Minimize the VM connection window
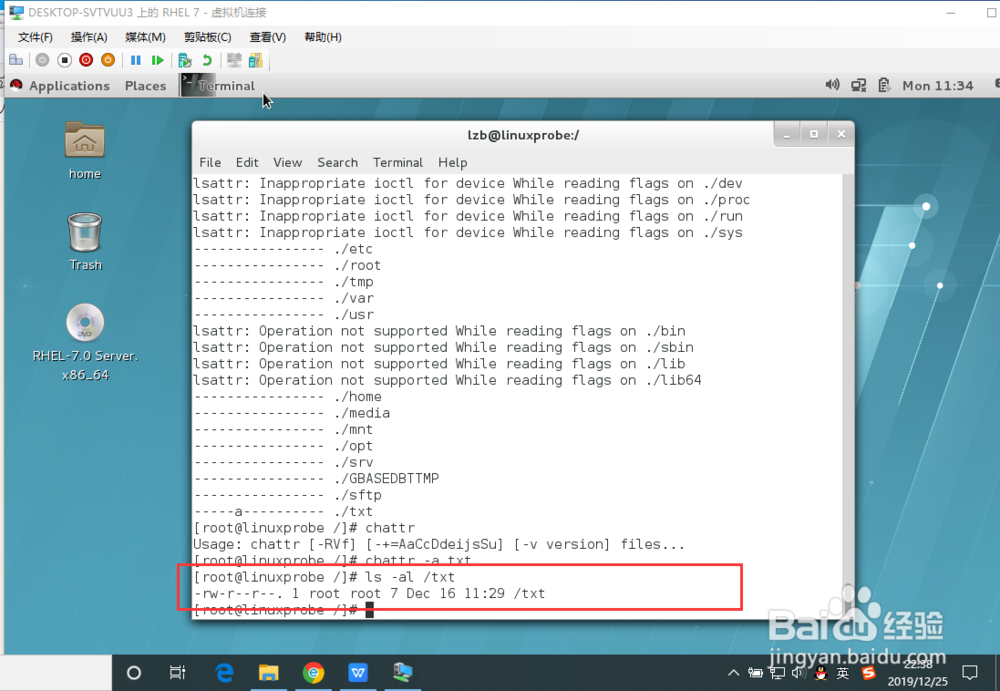Image resolution: width=1000 pixels, height=691 pixels. coord(951,13)
